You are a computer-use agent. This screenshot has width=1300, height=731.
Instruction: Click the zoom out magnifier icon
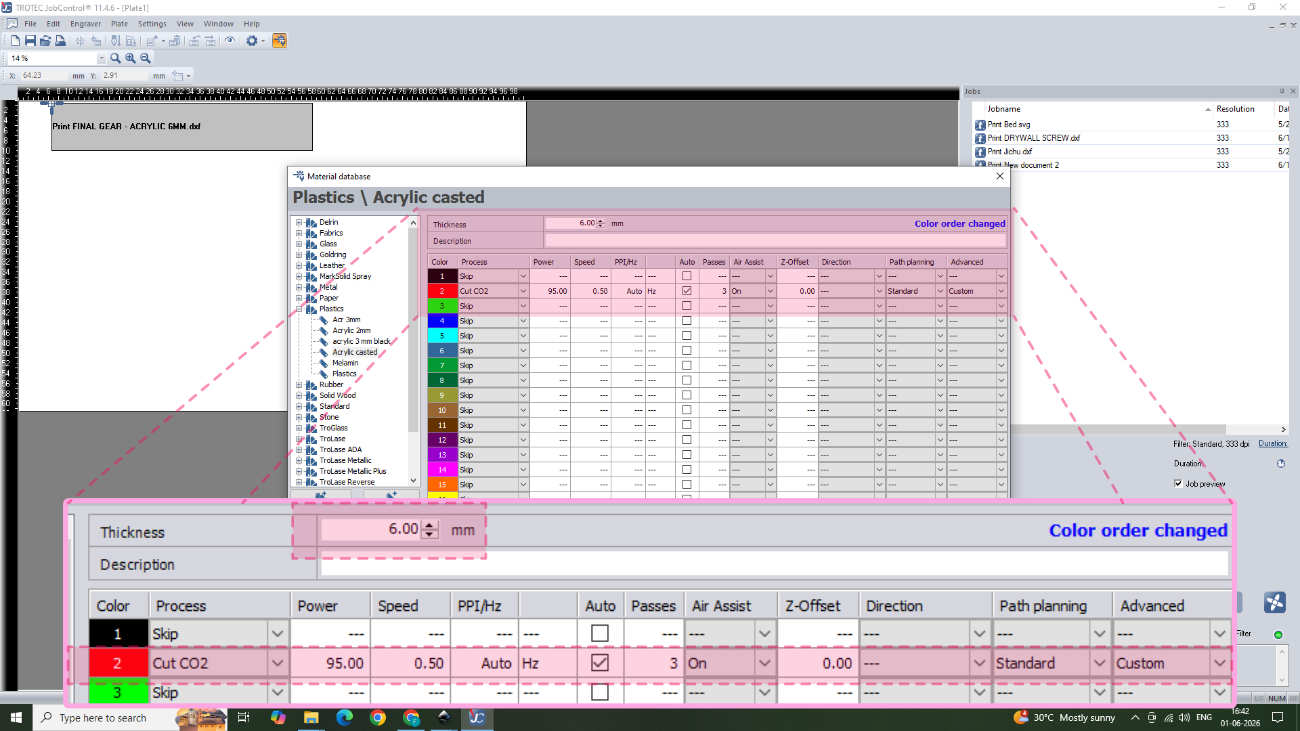click(145, 58)
